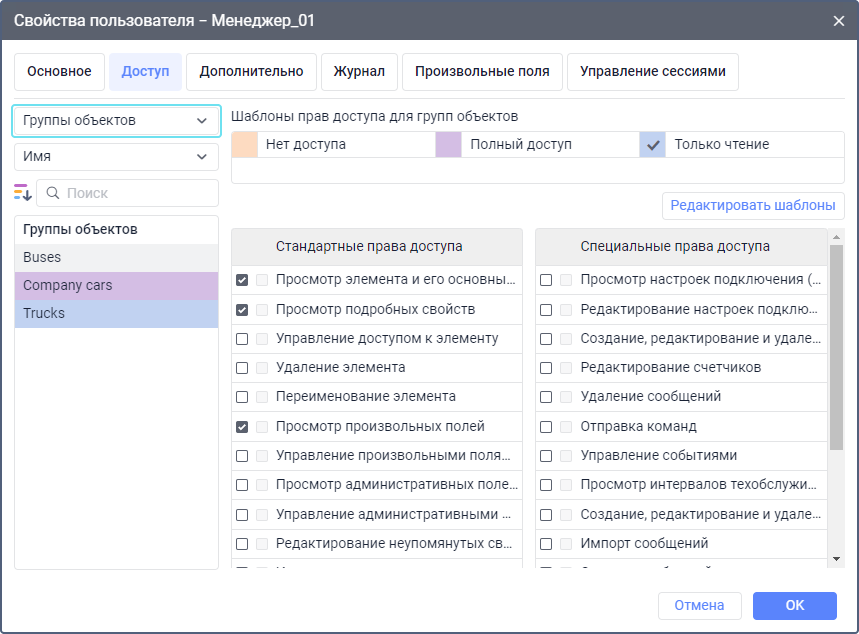
Task: Click the sort order icon beside search
Action: (x=23, y=193)
